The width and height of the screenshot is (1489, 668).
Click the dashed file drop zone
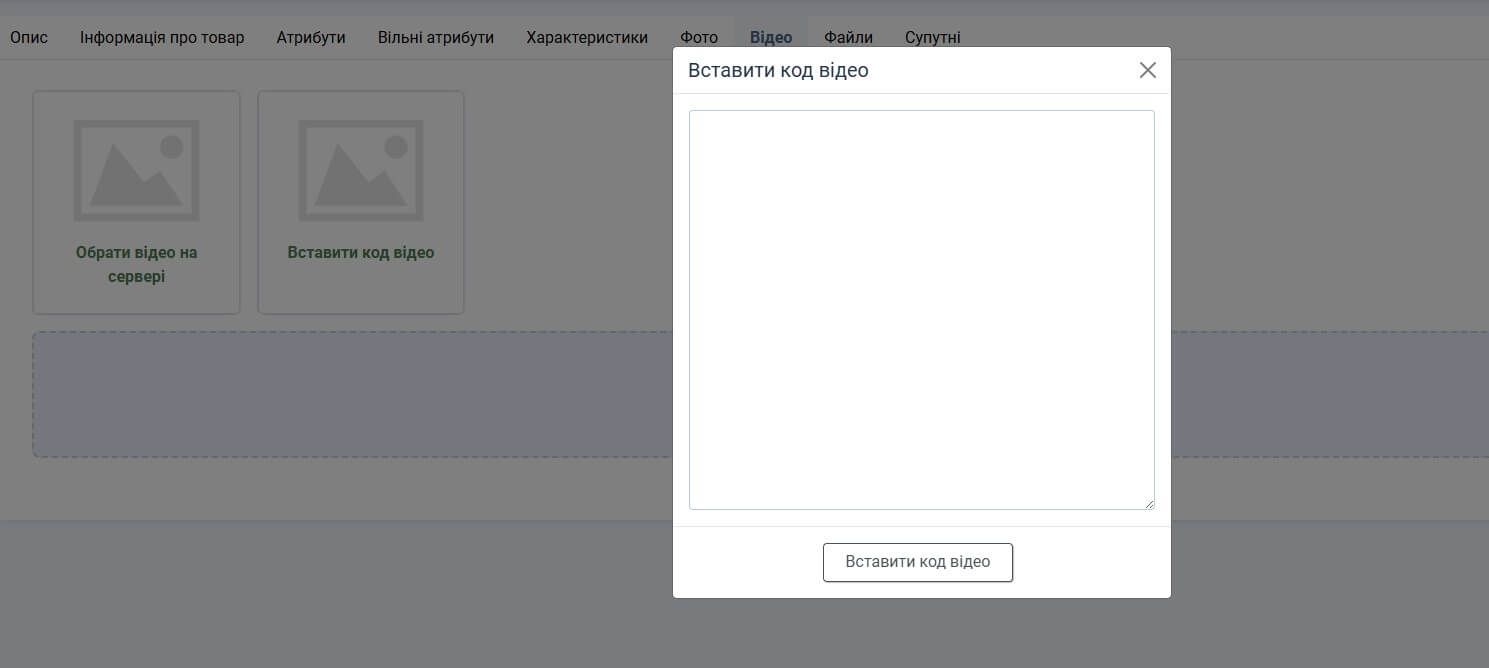[x=350, y=394]
